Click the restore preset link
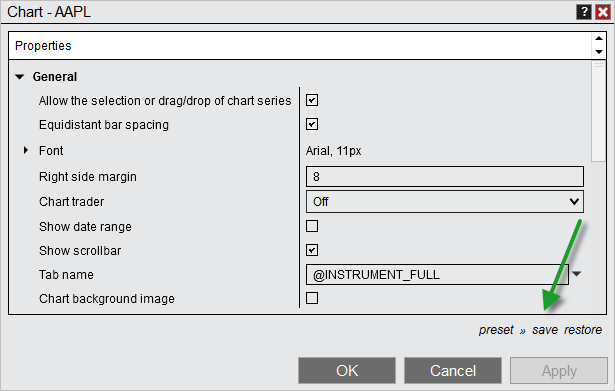Screen dimensions: 615x391 [x=583, y=330]
